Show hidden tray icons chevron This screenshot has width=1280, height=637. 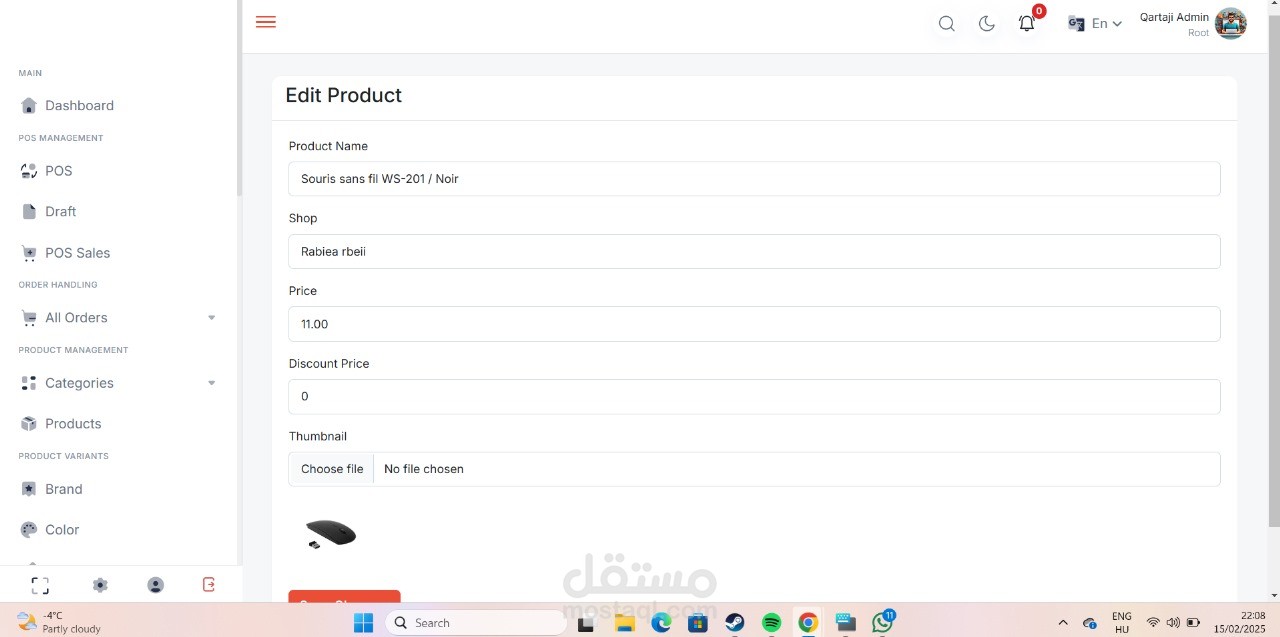pos(1063,623)
